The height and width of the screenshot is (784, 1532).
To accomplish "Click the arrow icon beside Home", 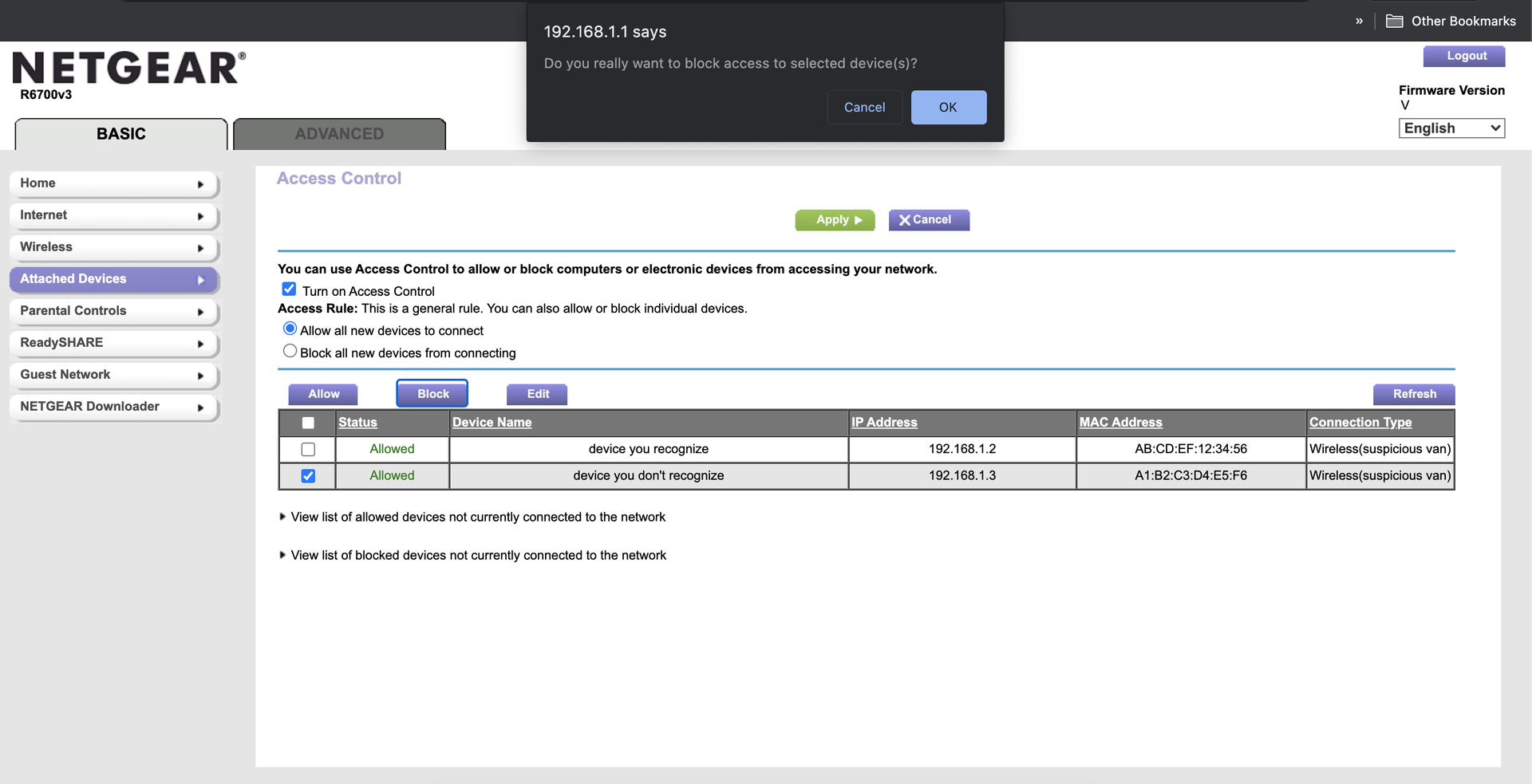I will (x=200, y=184).
